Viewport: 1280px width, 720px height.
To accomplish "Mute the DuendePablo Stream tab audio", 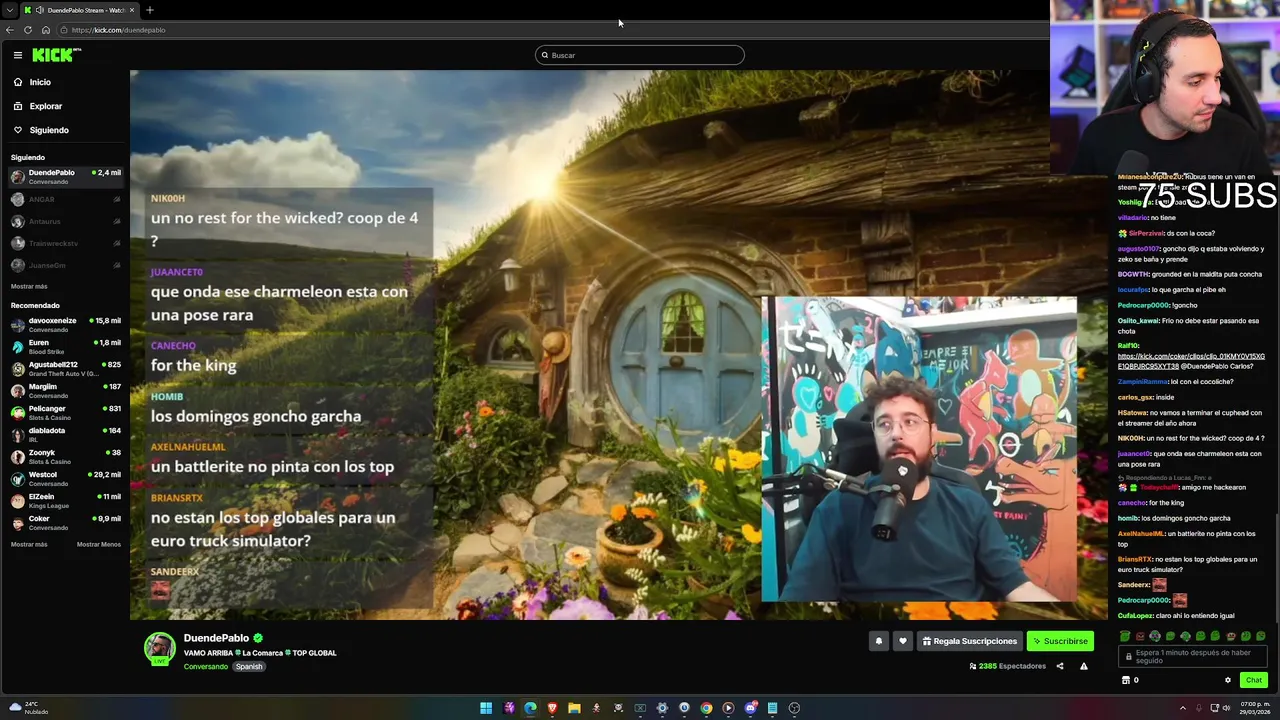I will [39, 10].
